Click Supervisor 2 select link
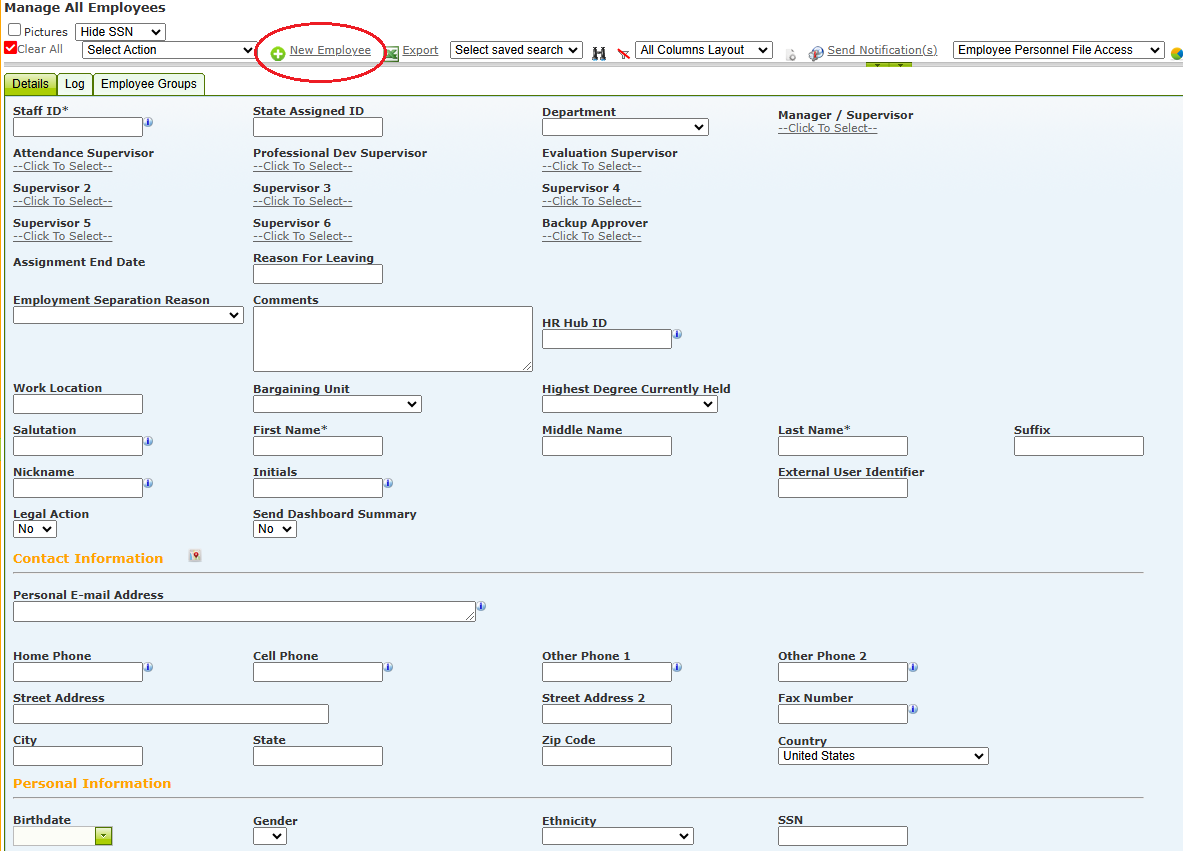1183x851 pixels. pyautogui.click(x=63, y=201)
